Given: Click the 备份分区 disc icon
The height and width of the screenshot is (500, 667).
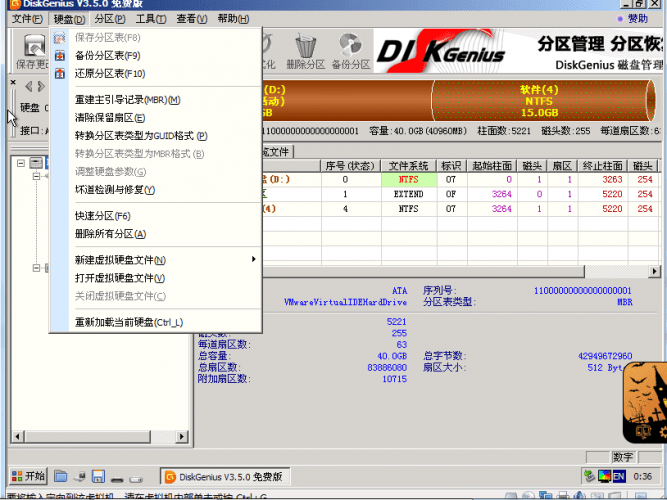Looking at the screenshot, I should pos(351,46).
